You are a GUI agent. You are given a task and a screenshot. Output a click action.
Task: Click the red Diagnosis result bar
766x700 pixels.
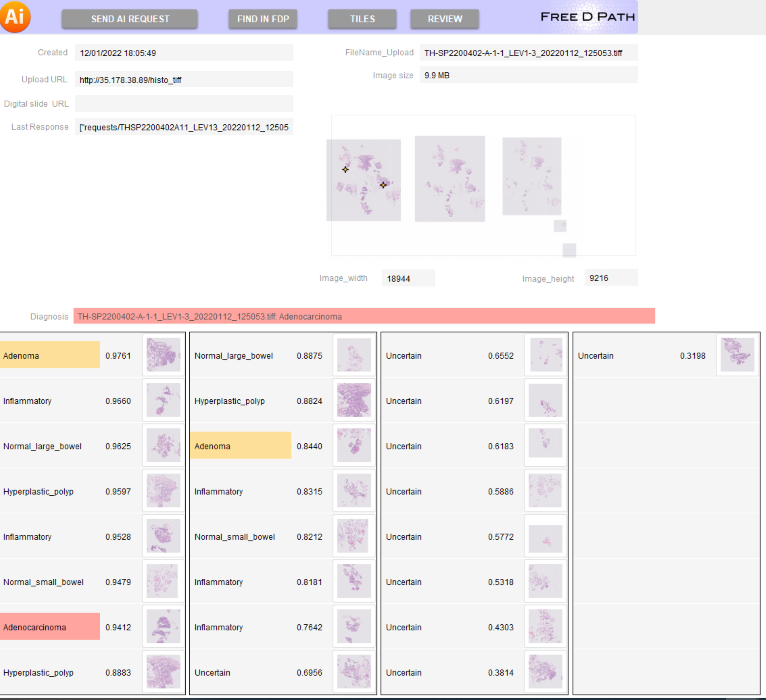pyautogui.click(x=364, y=316)
